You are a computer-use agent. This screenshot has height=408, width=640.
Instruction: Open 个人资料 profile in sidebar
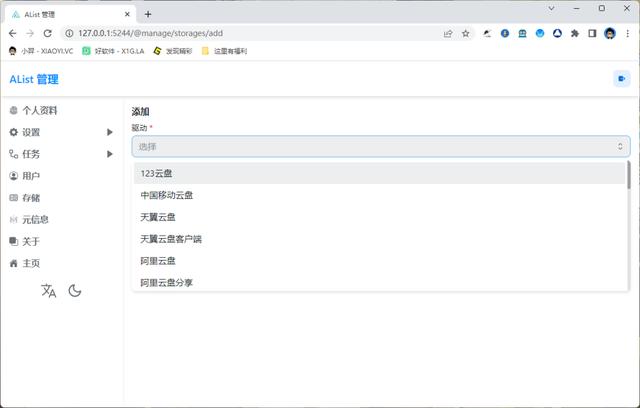(x=33, y=111)
